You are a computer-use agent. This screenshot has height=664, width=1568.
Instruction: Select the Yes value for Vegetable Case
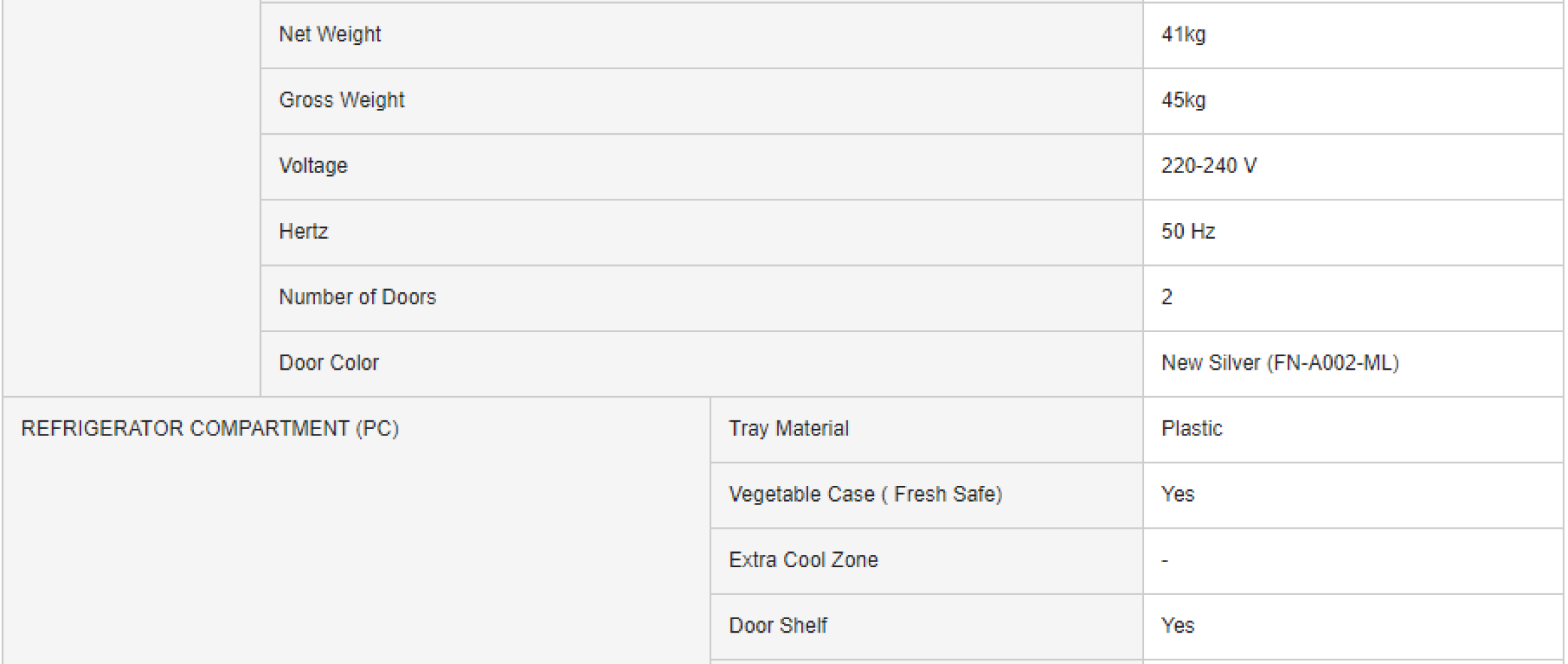tap(1177, 494)
